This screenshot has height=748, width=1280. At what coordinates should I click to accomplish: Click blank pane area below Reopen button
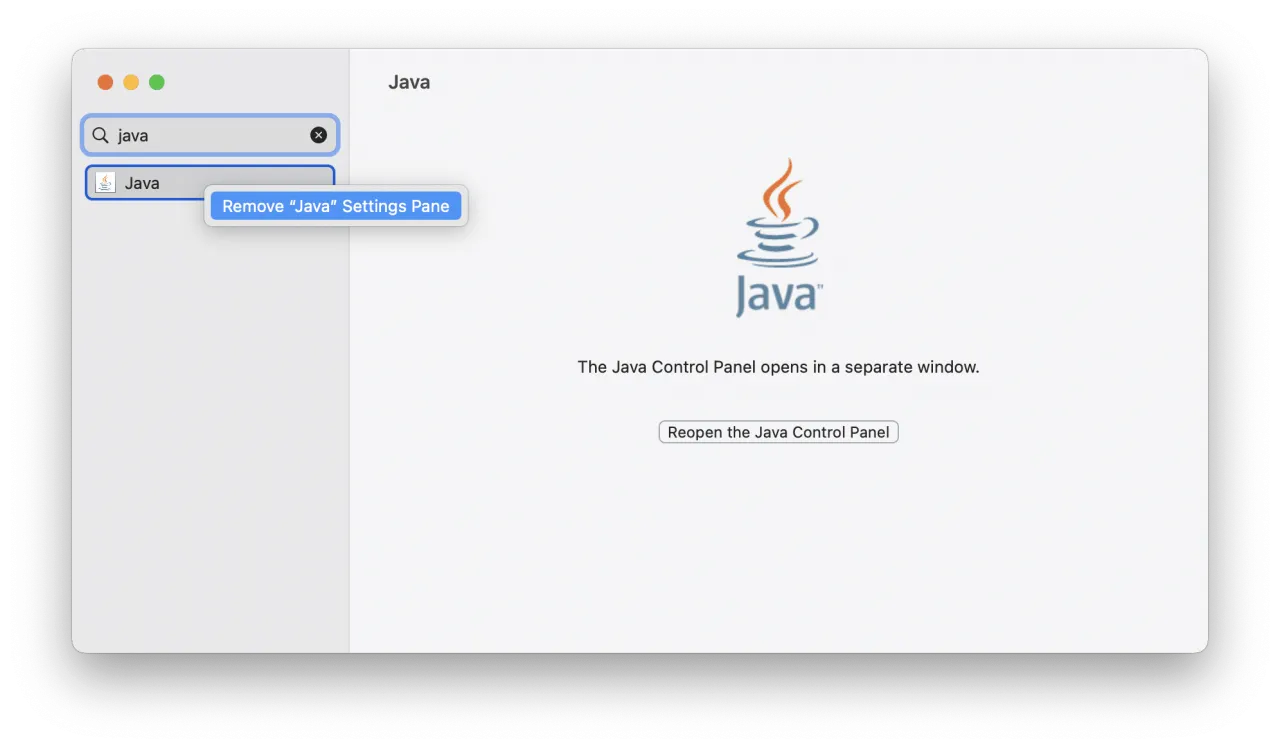pyautogui.click(x=778, y=550)
